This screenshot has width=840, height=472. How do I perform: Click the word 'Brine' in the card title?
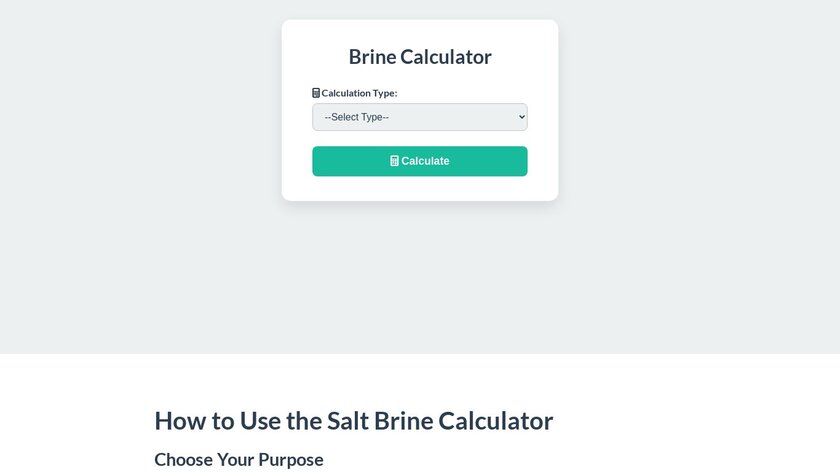(x=373, y=57)
